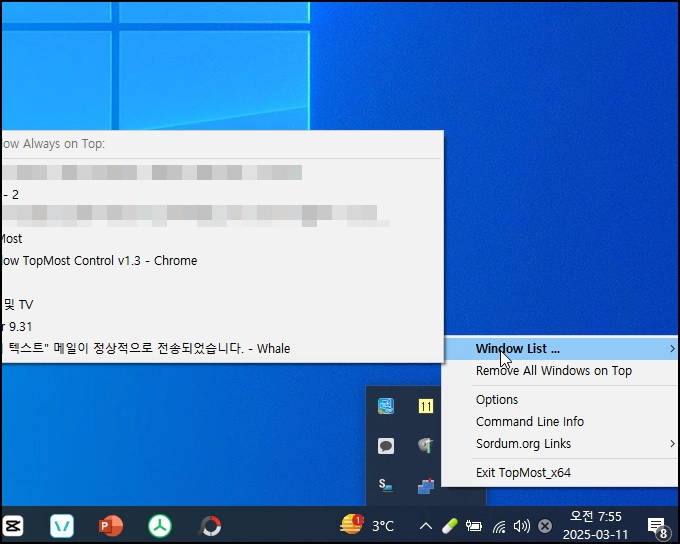This screenshot has height=544, width=680.
Task: Click the speaker volume icon
Action: coord(522,526)
